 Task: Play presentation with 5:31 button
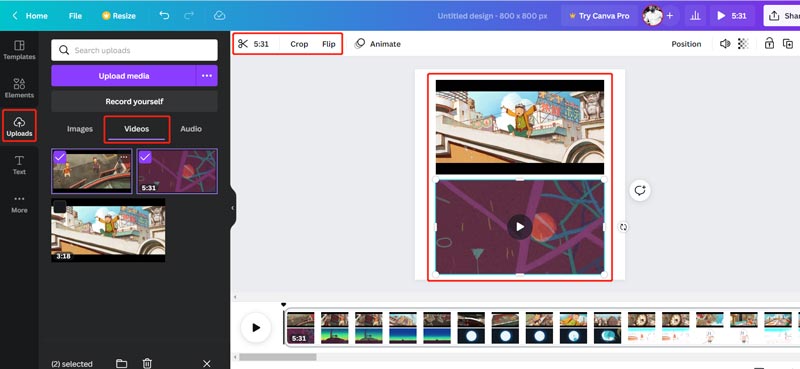731,16
